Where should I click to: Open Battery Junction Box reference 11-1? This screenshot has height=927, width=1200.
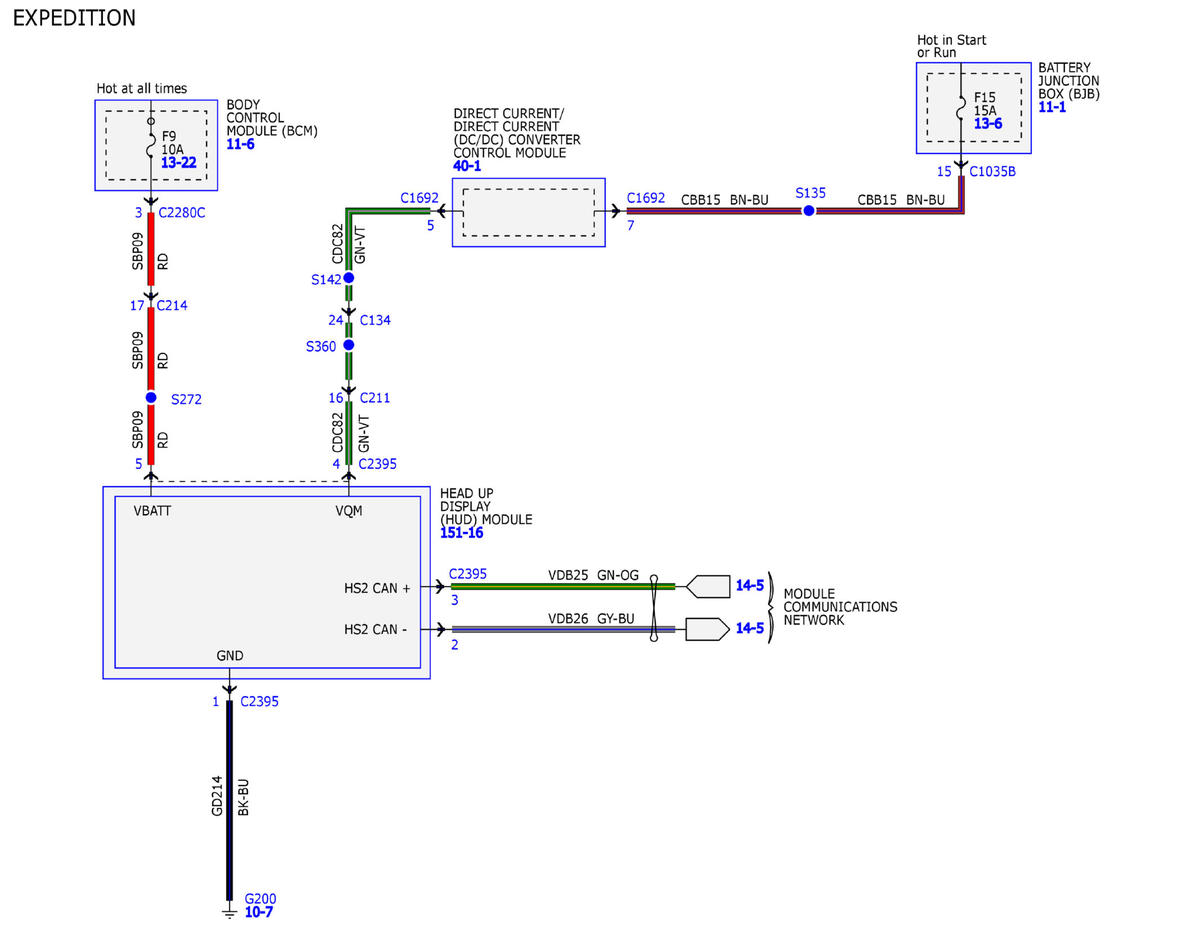[x=1052, y=107]
